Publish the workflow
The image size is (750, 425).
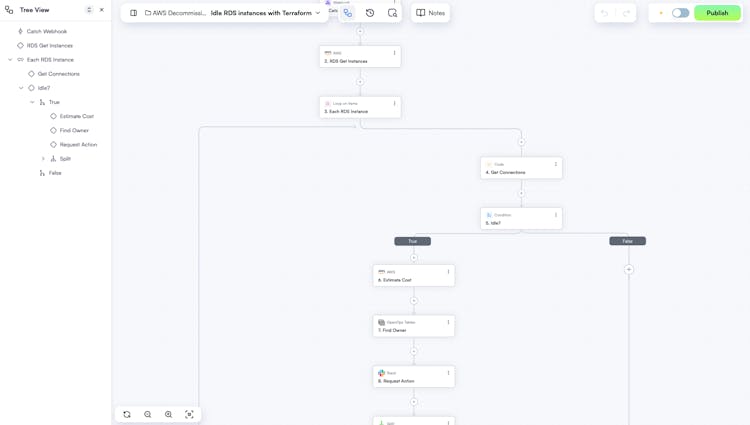click(717, 13)
